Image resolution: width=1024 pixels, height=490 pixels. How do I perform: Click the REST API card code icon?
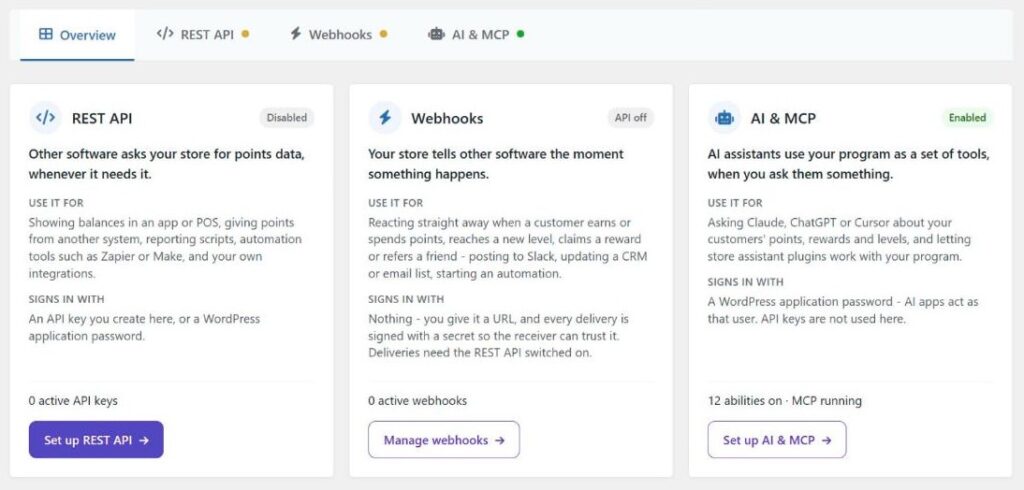pos(45,118)
